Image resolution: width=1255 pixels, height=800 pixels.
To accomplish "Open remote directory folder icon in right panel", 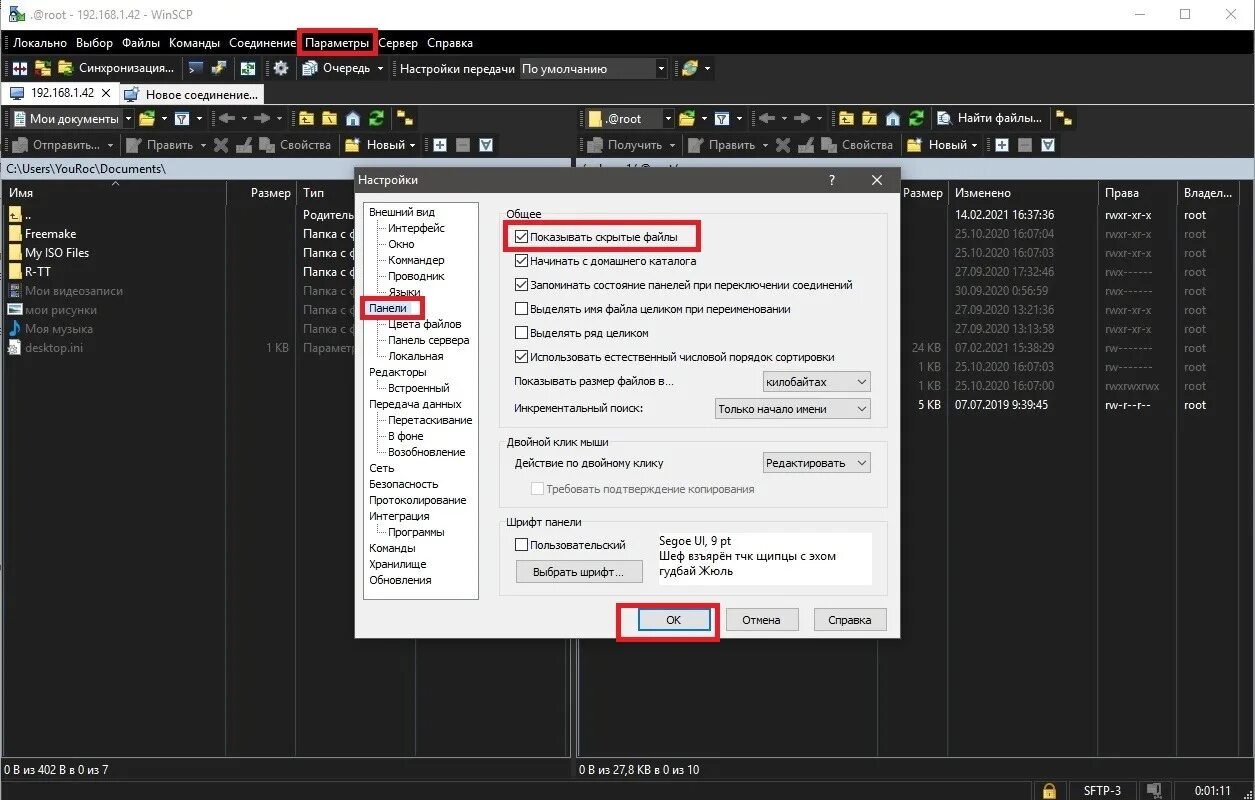I will point(687,118).
